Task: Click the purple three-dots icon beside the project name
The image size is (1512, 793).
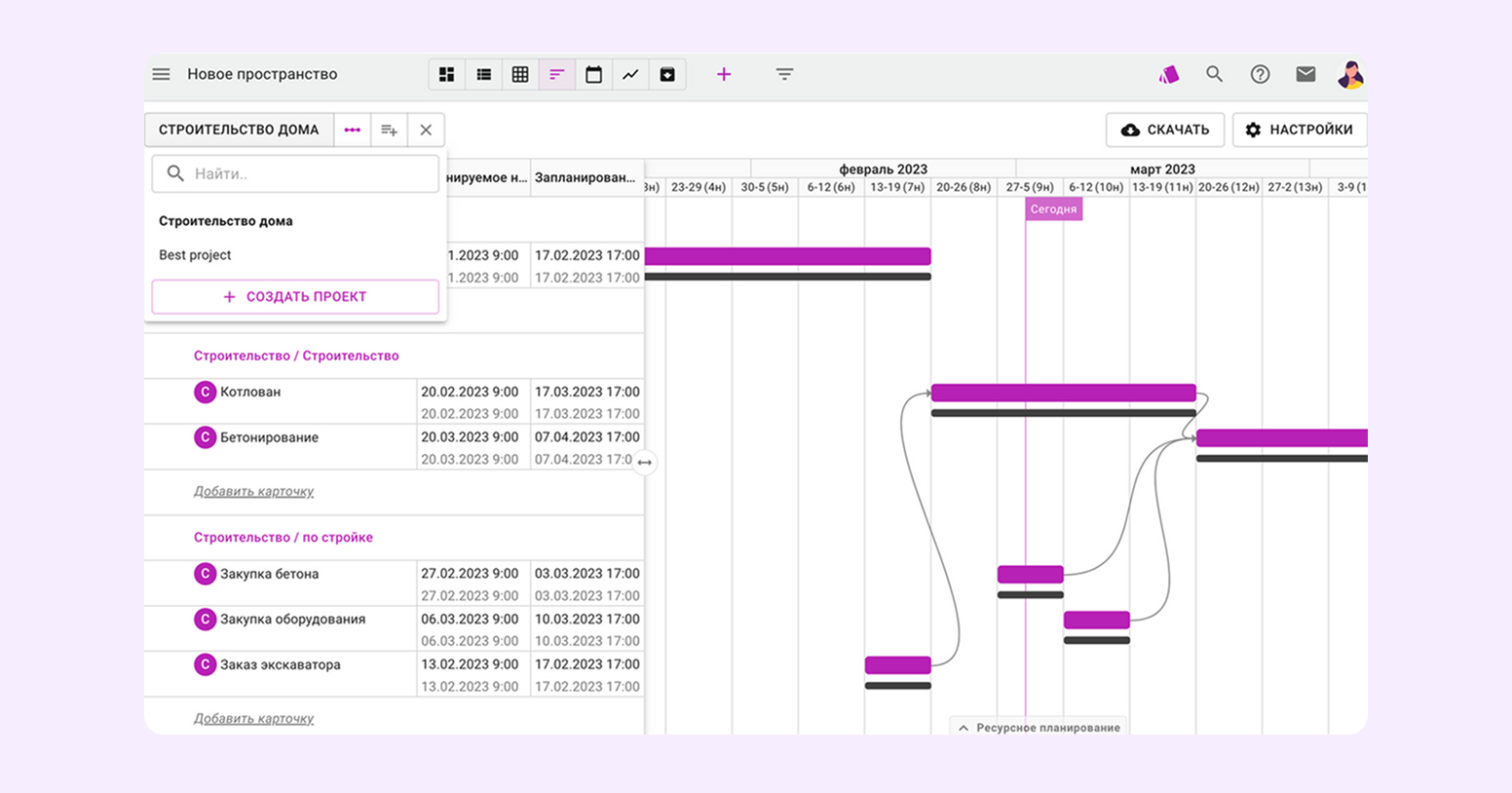Action: click(x=352, y=130)
